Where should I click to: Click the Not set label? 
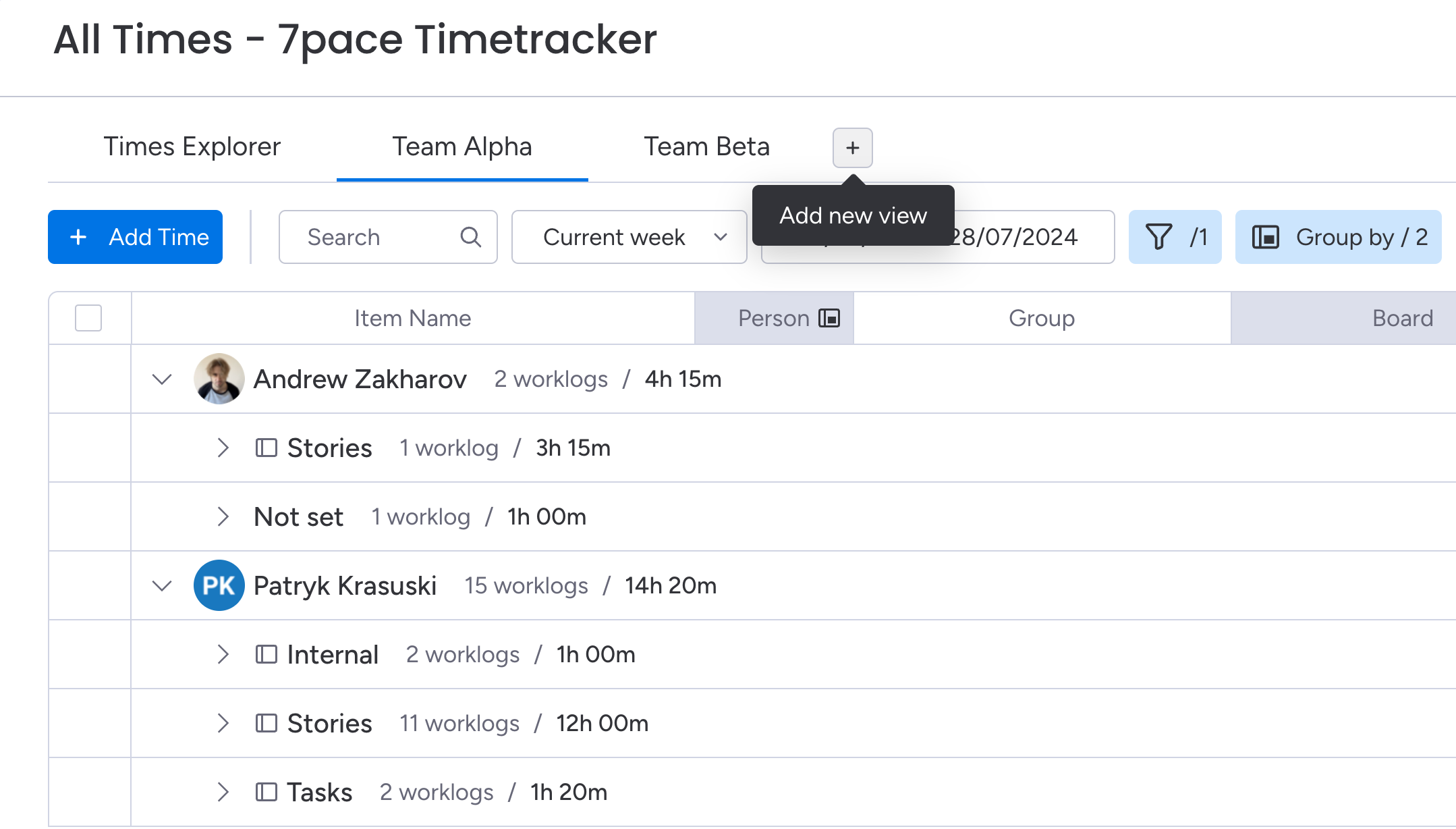298,517
